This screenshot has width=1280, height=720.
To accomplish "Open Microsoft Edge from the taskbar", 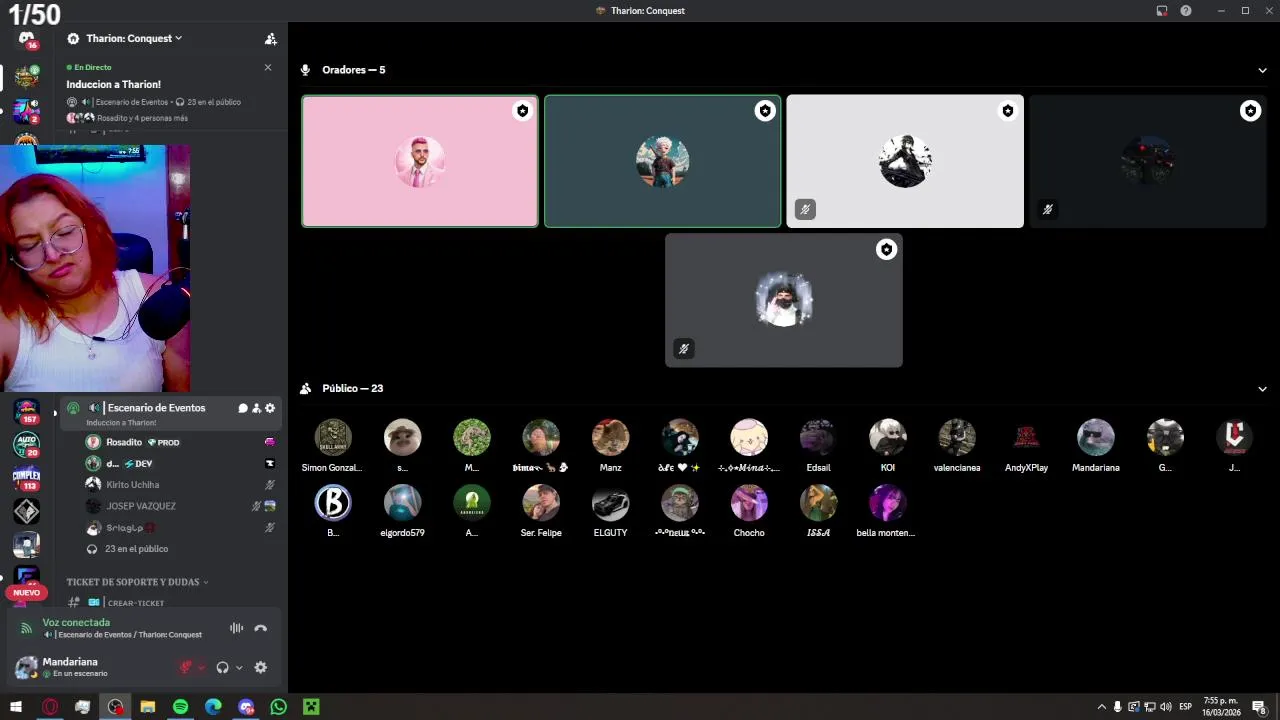I will coord(213,707).
